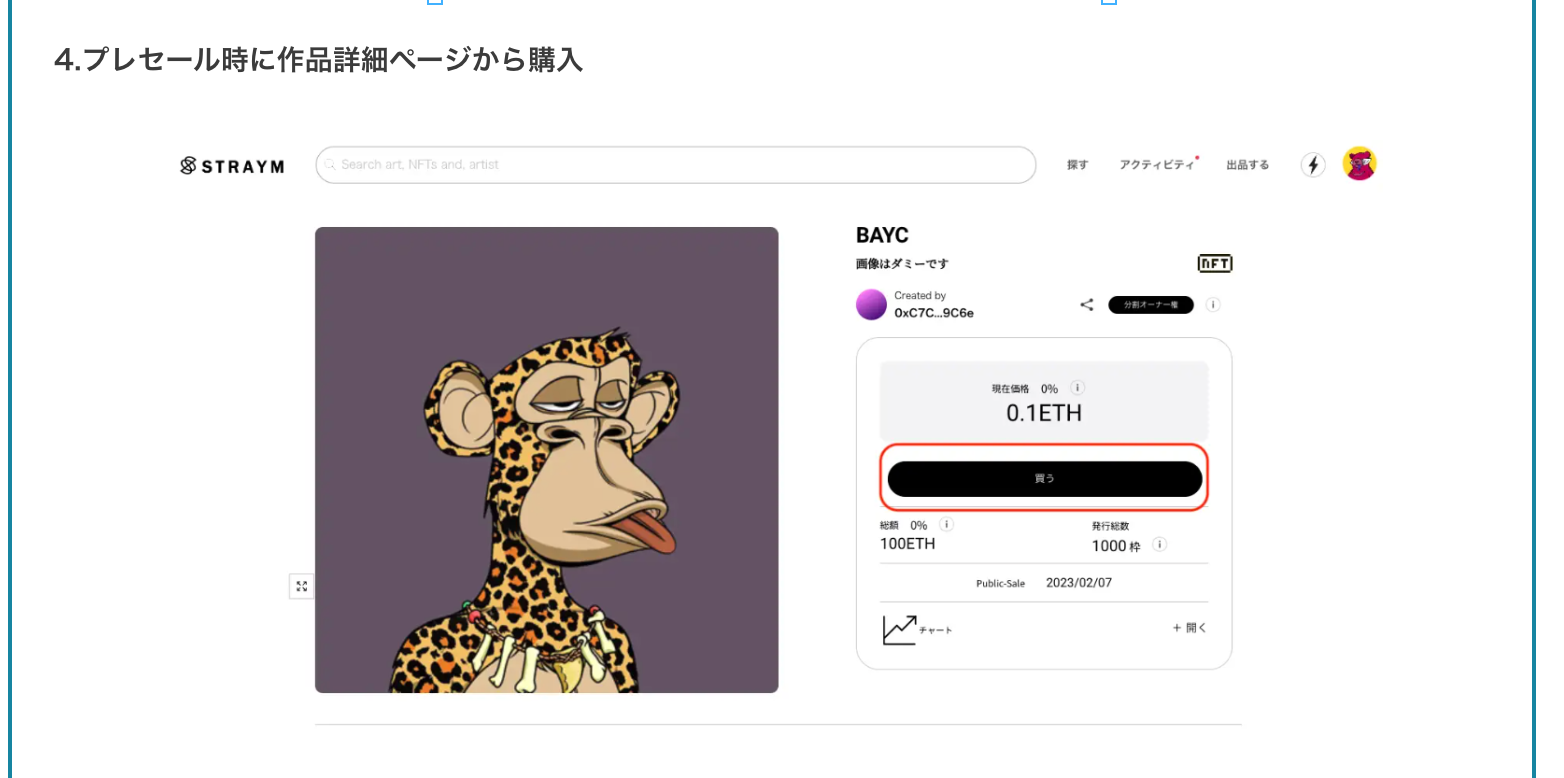Viewport: 1564px width, 778px height.
Task: Expand the artwork image to fullscreen
Action: pos(301,586)
